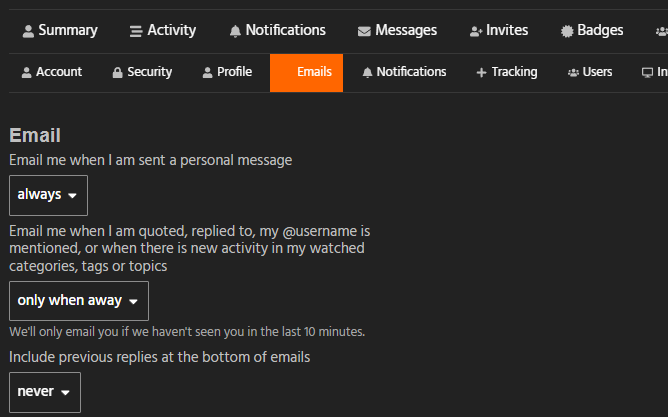Click the envelope icon beside Messages

coord(364,31)
